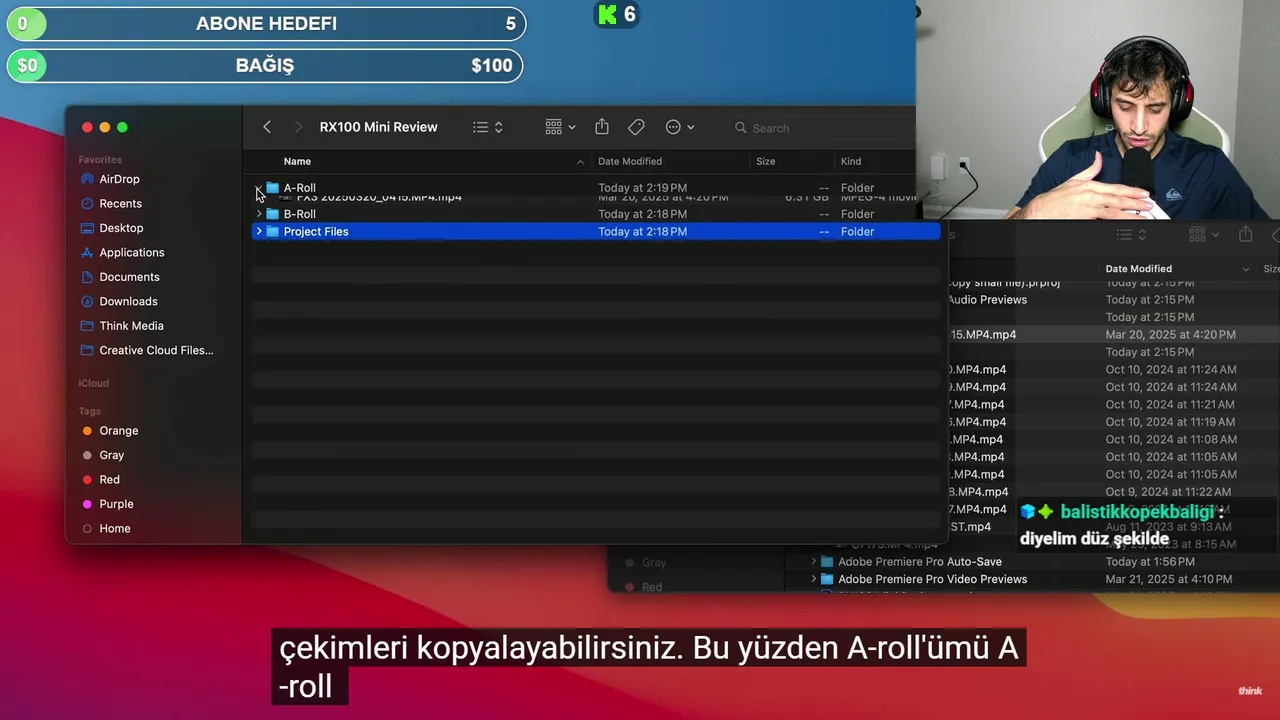Go back using the Finder back arrow

click(267, 127)
